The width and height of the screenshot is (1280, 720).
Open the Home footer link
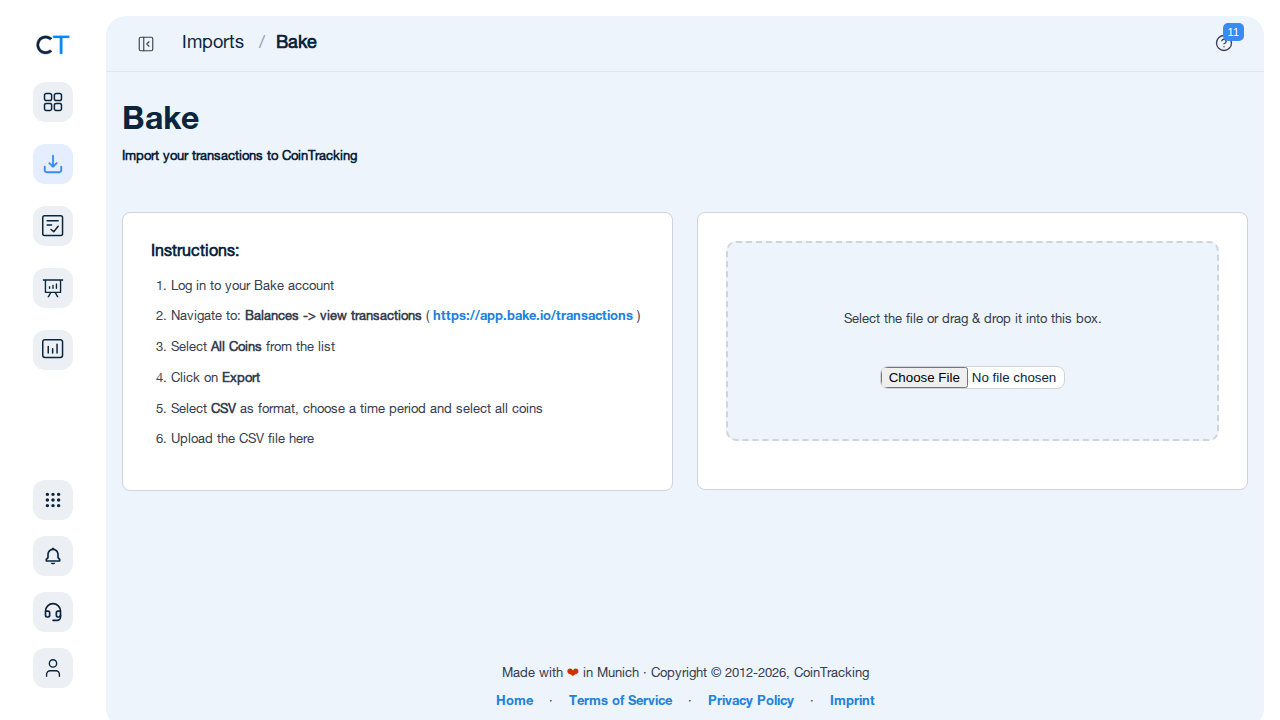[514, 701]
